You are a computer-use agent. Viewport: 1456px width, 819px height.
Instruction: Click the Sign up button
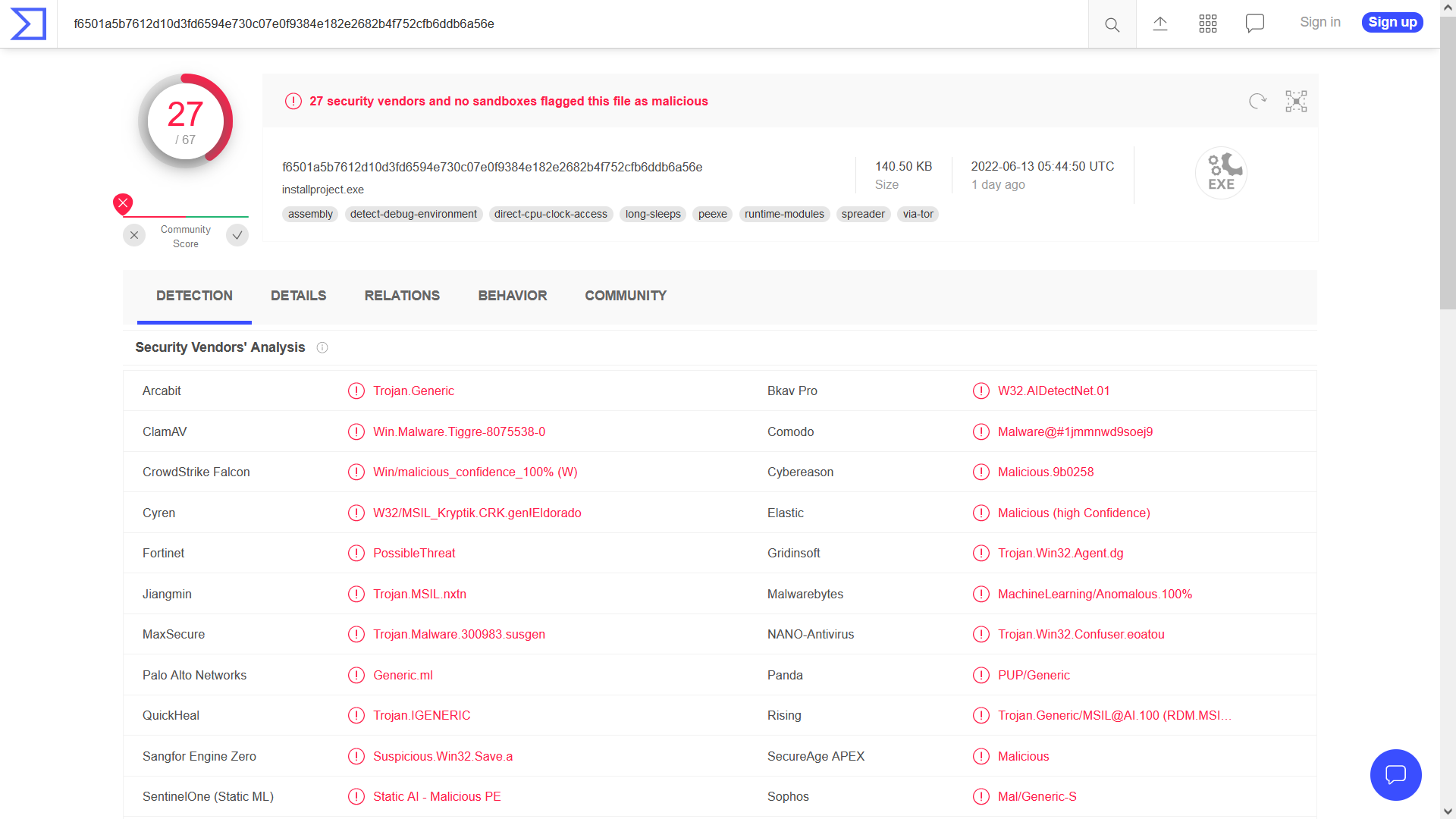point(1392,22)
